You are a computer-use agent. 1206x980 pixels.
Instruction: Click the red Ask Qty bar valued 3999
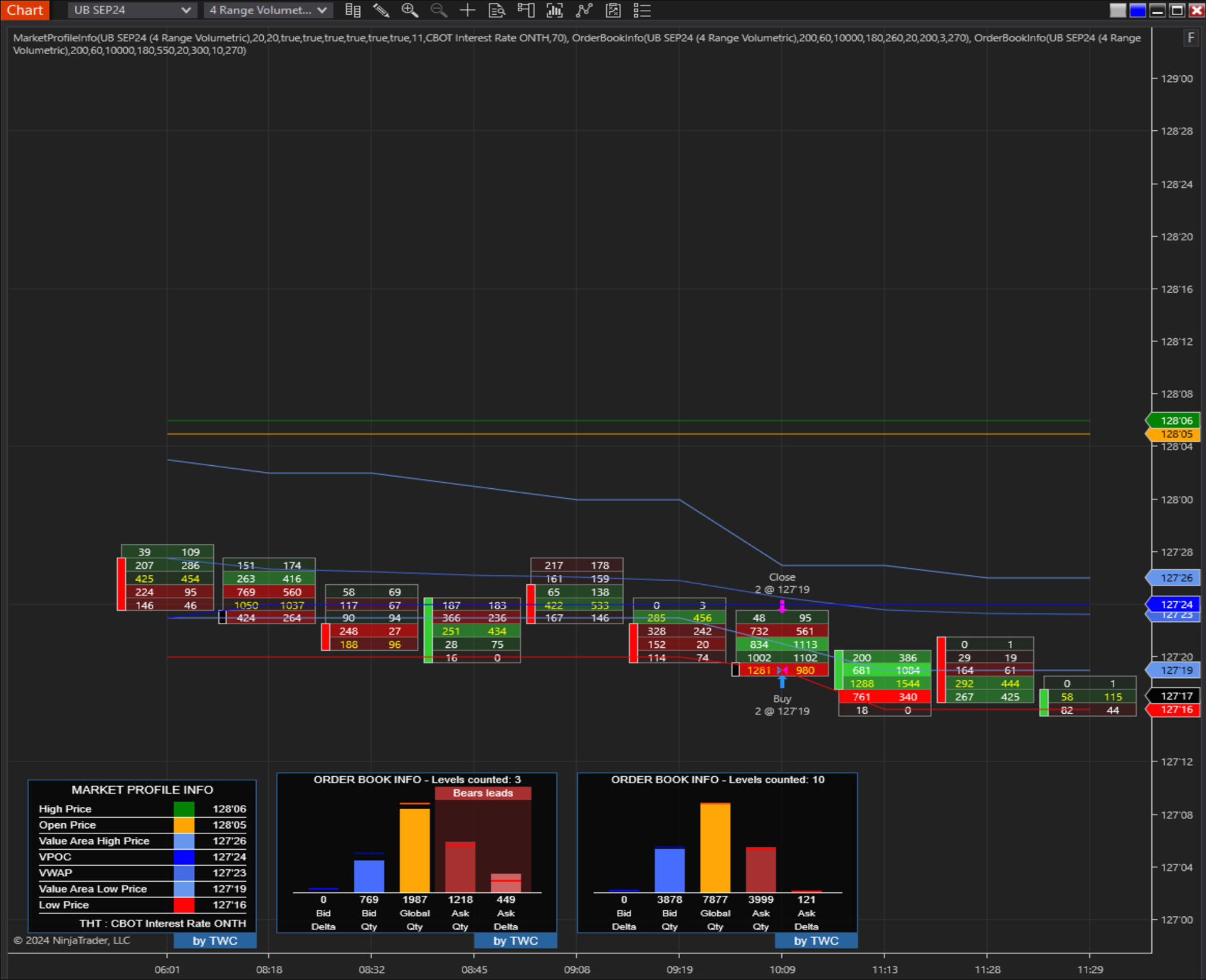pos(761,870)
